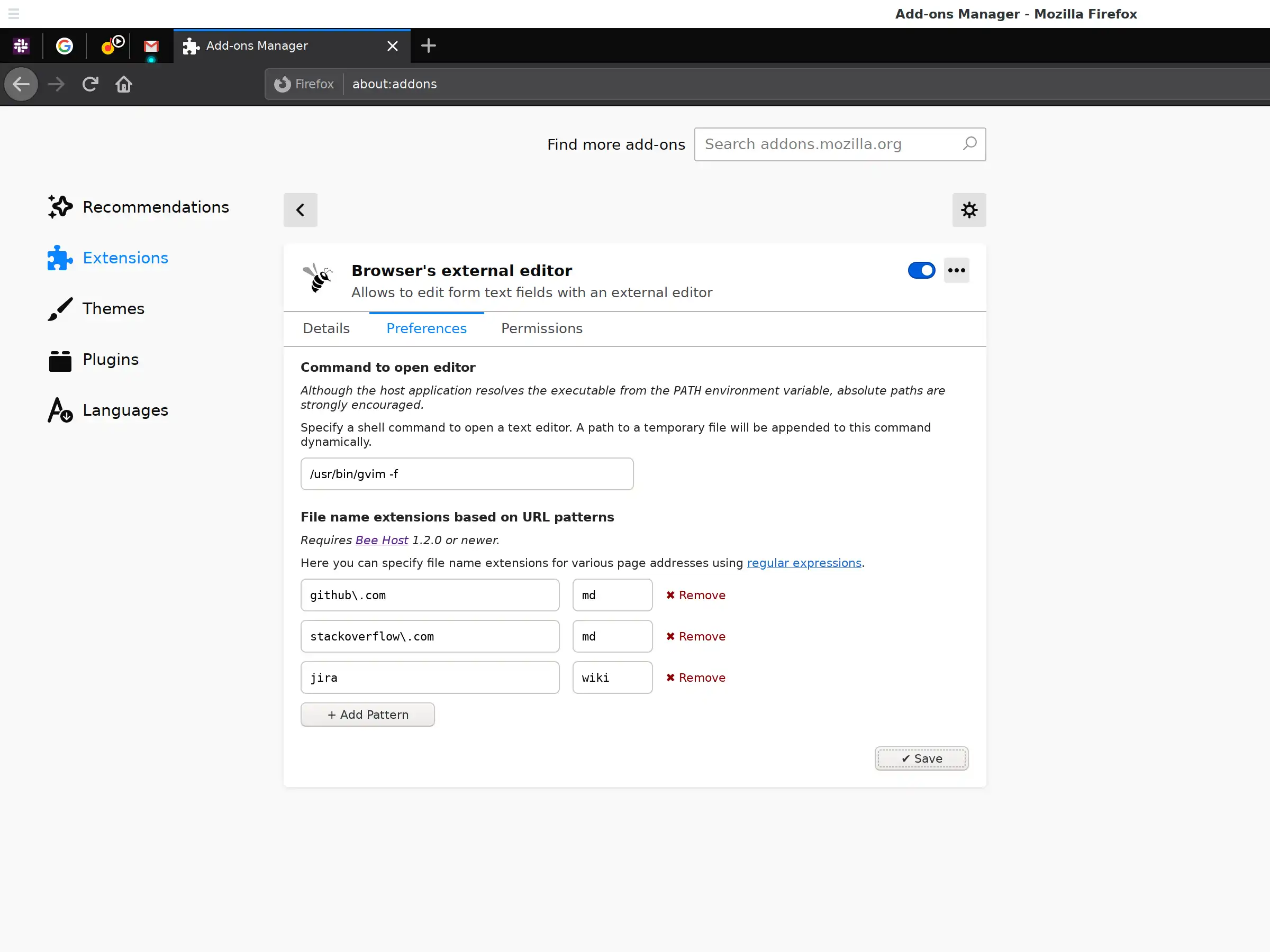Enable the extension using blue toggle
This screenshot has width=1270, height=952.
(x=921, y=269)
